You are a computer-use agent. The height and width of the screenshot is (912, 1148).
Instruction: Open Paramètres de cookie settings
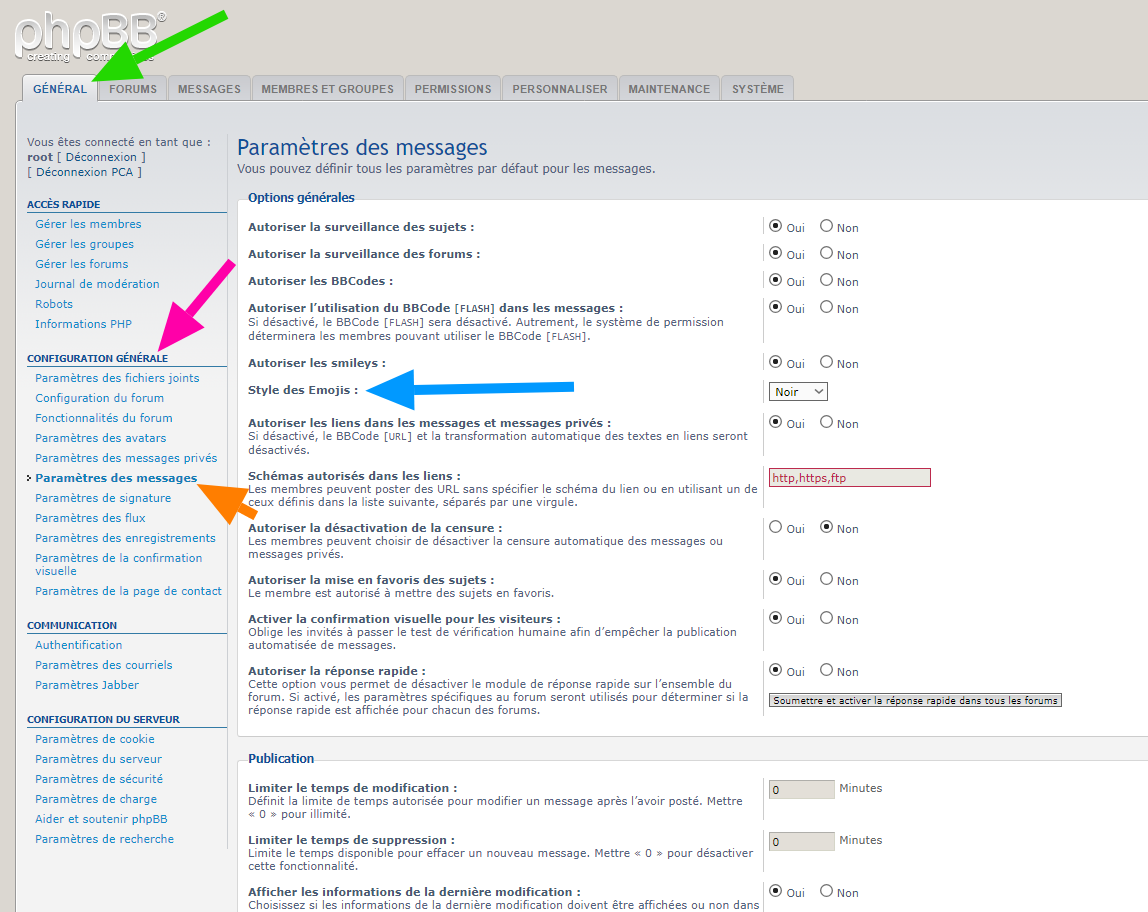pyautogui.click(x=95, y=739)
